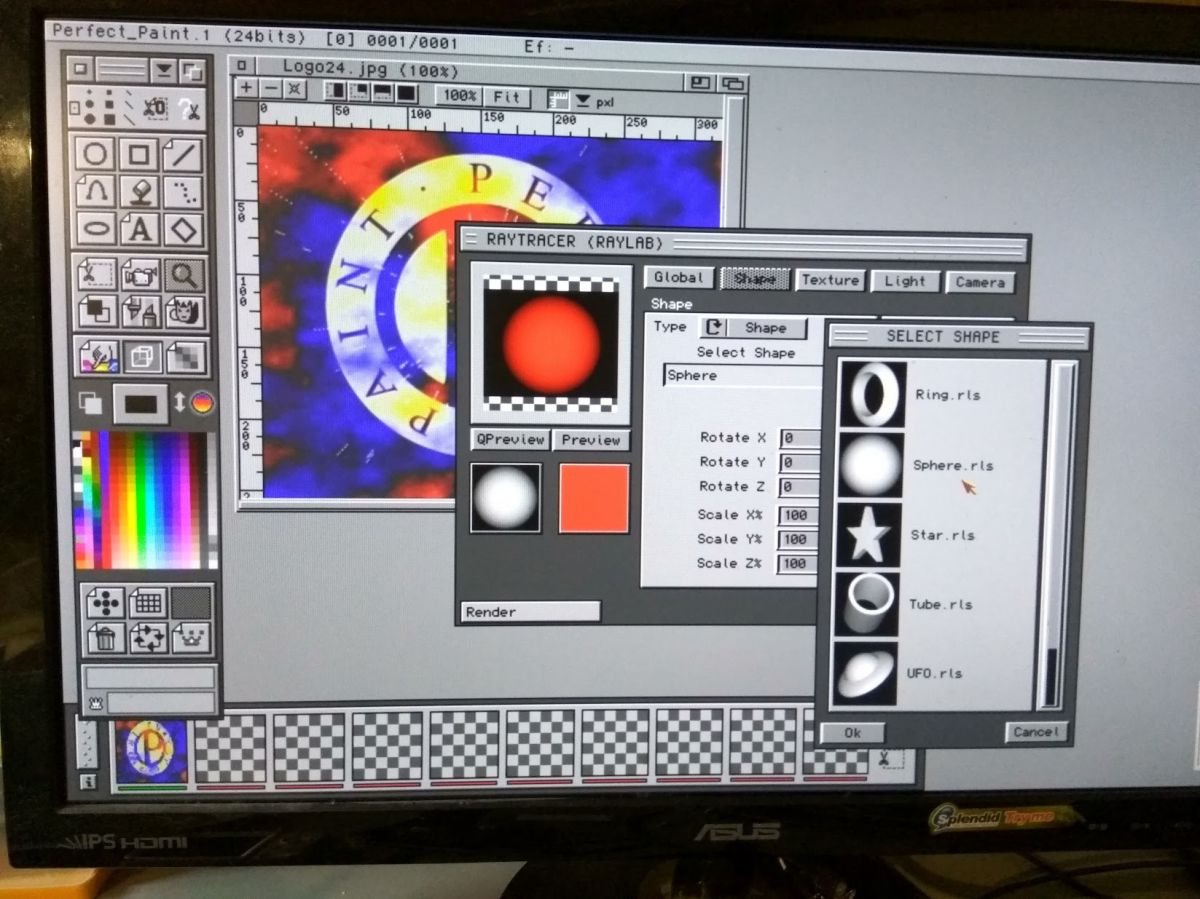Open the drawing pens and markers tool
Viewport: 1200px width, 899px height.
tap(141, 311)
